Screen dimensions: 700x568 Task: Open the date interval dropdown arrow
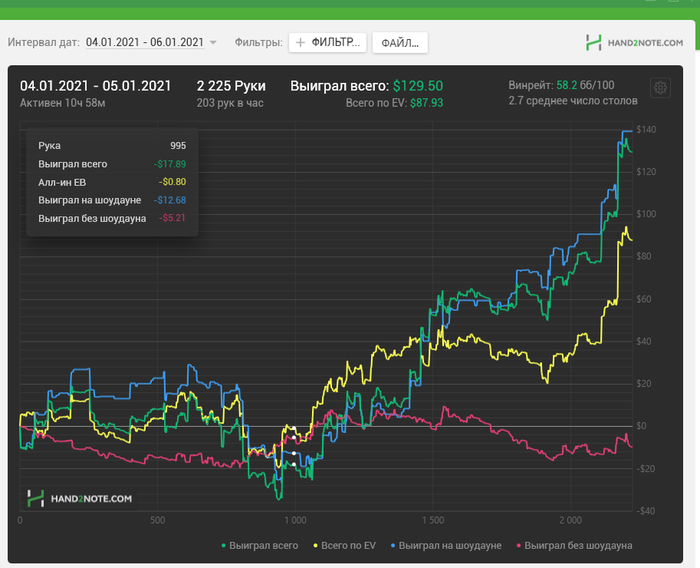click(x=213, y=43)
